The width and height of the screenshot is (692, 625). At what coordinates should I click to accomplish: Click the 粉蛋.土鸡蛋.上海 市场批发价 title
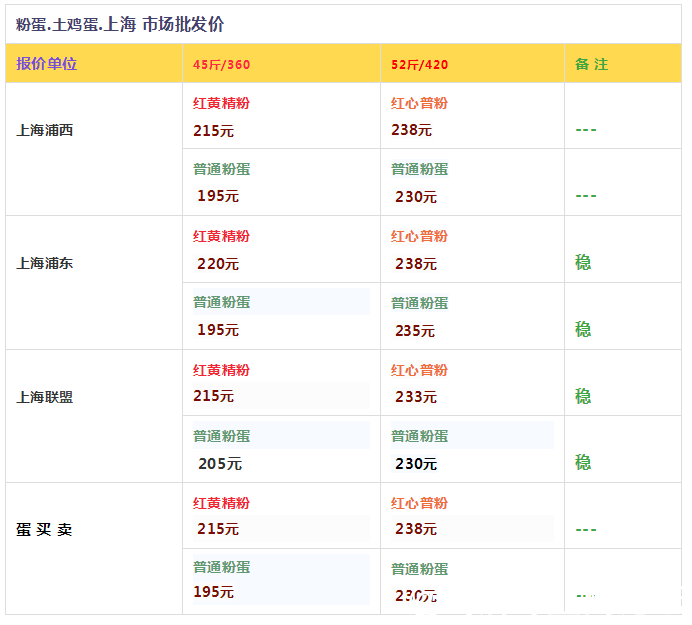(x=126, y=24)
